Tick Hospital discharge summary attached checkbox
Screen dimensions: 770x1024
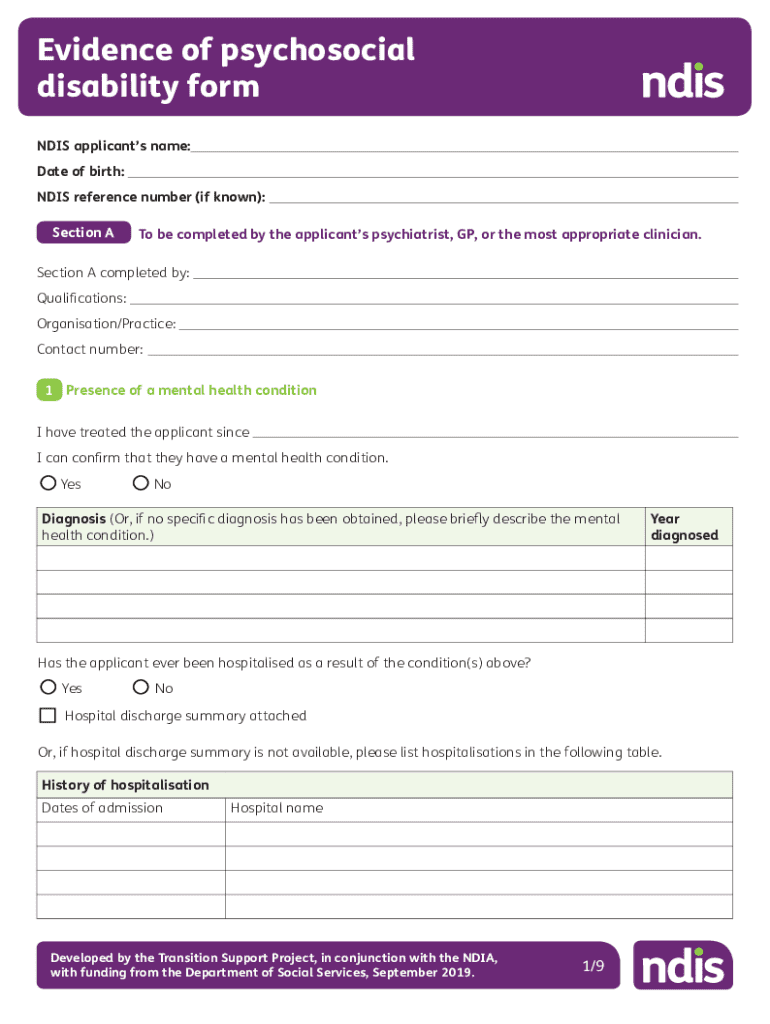click(x=47, y=715)
